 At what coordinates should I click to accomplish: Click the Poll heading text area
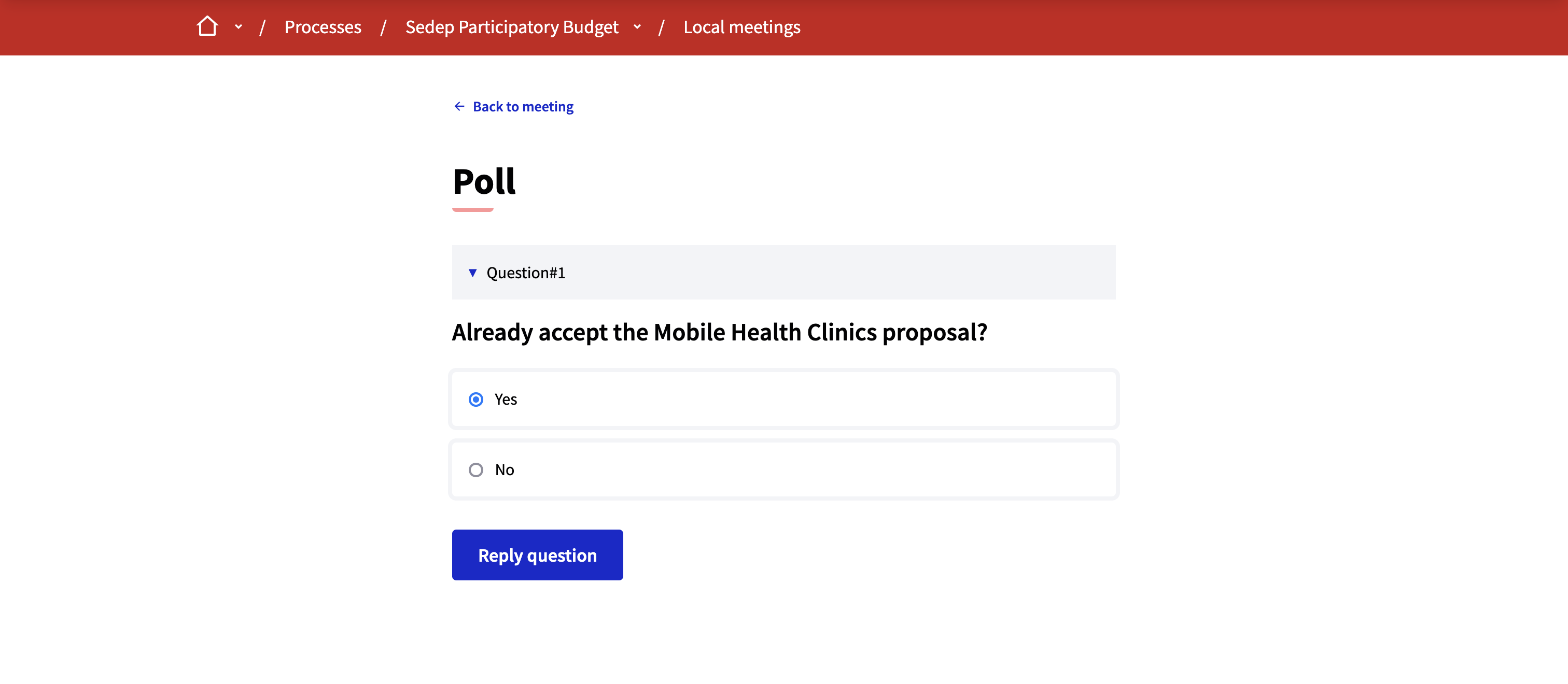pyautogui.click(x=484, y=180)
